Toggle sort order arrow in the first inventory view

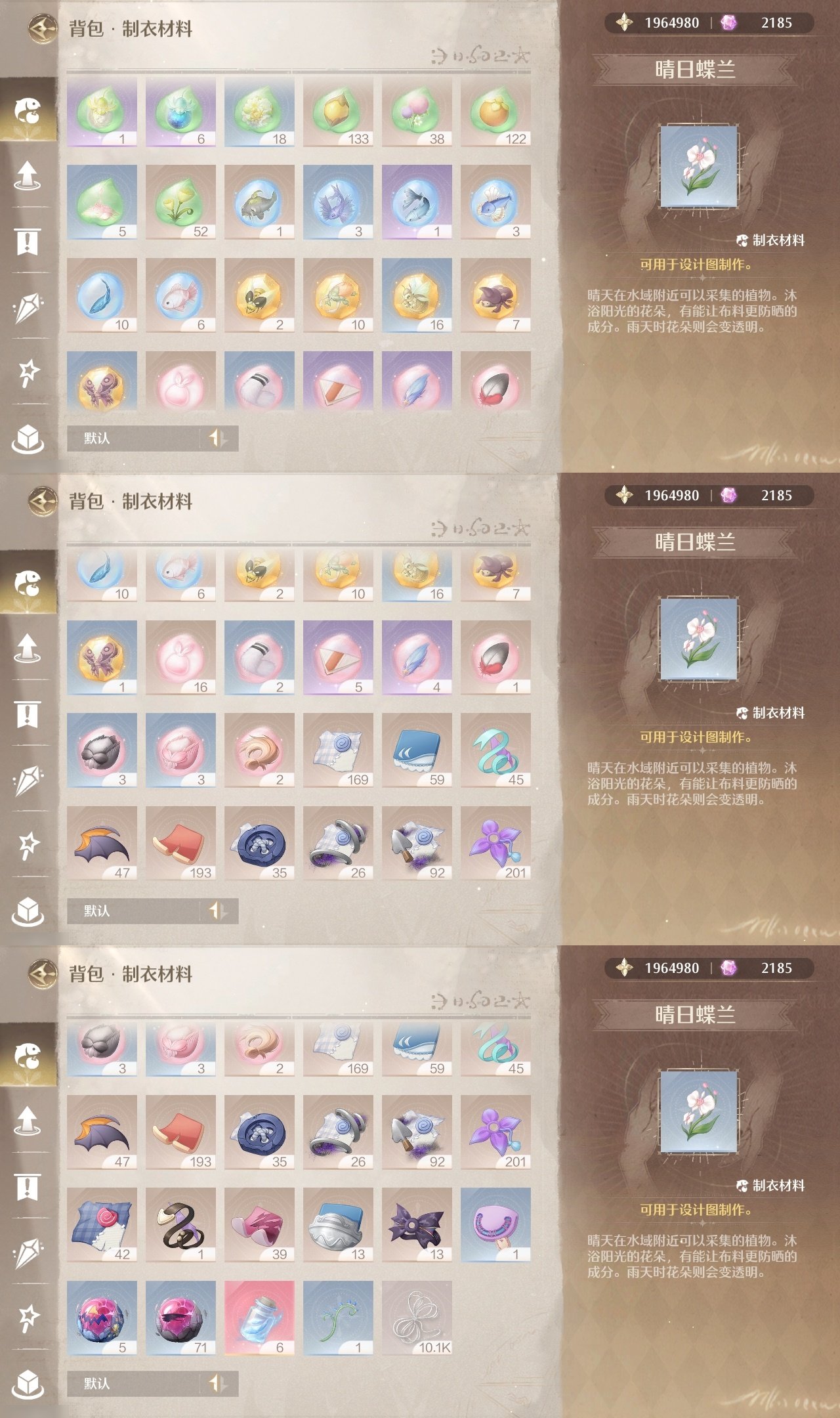tap(219, 438)
